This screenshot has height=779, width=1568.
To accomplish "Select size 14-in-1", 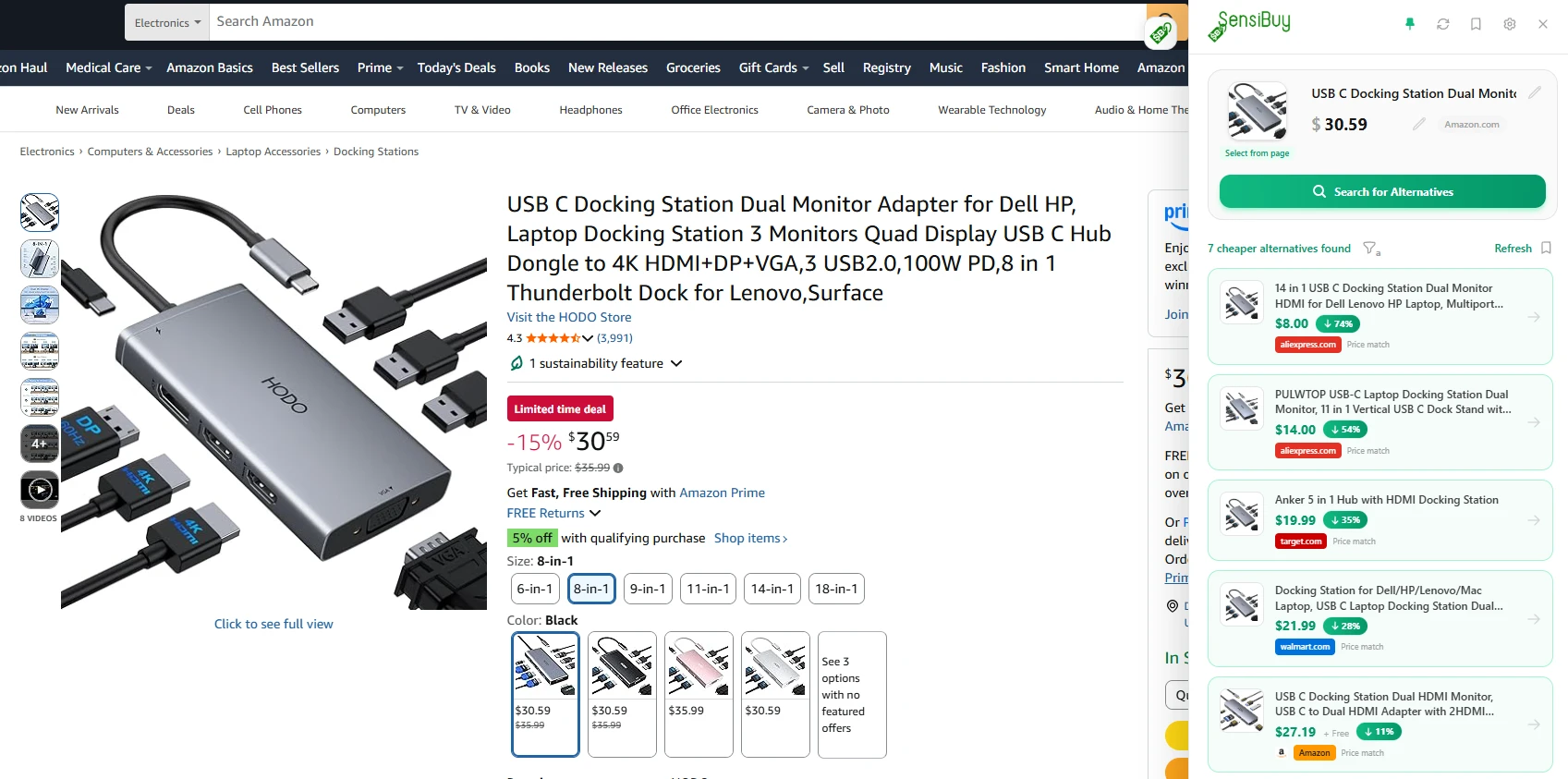I will coord(772,589).
